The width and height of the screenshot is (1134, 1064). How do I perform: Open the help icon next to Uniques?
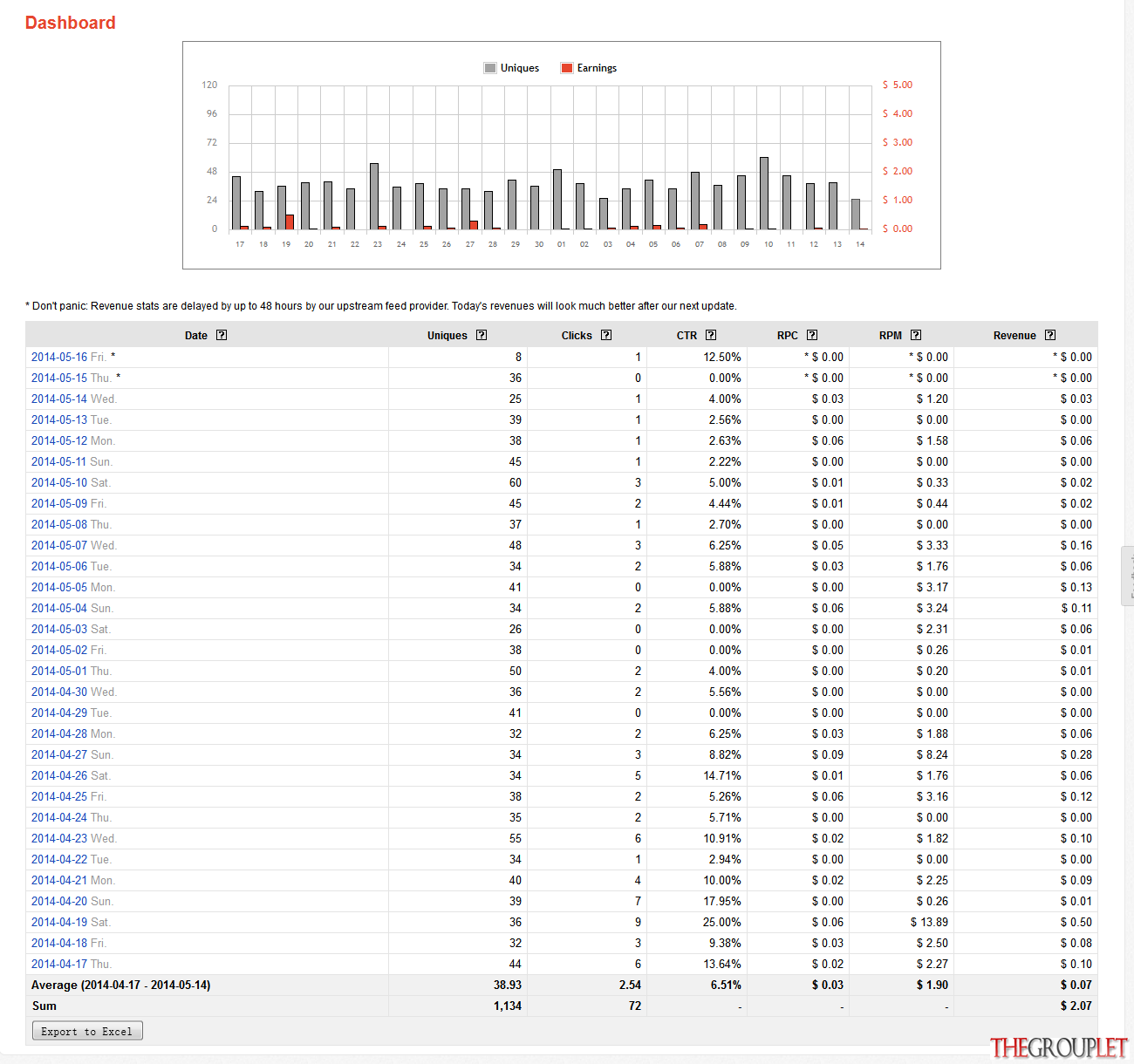[482, 335]
